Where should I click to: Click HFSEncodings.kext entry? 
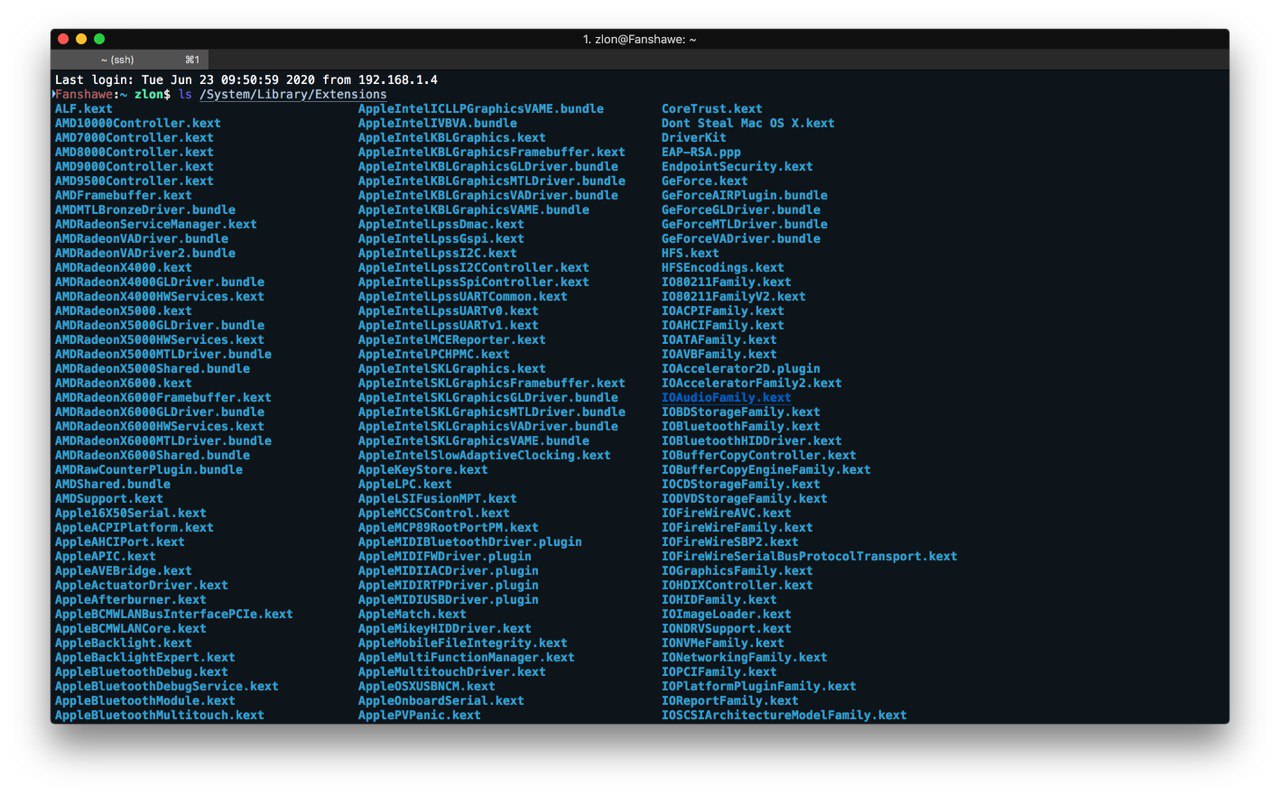click(x=723, y=268)
